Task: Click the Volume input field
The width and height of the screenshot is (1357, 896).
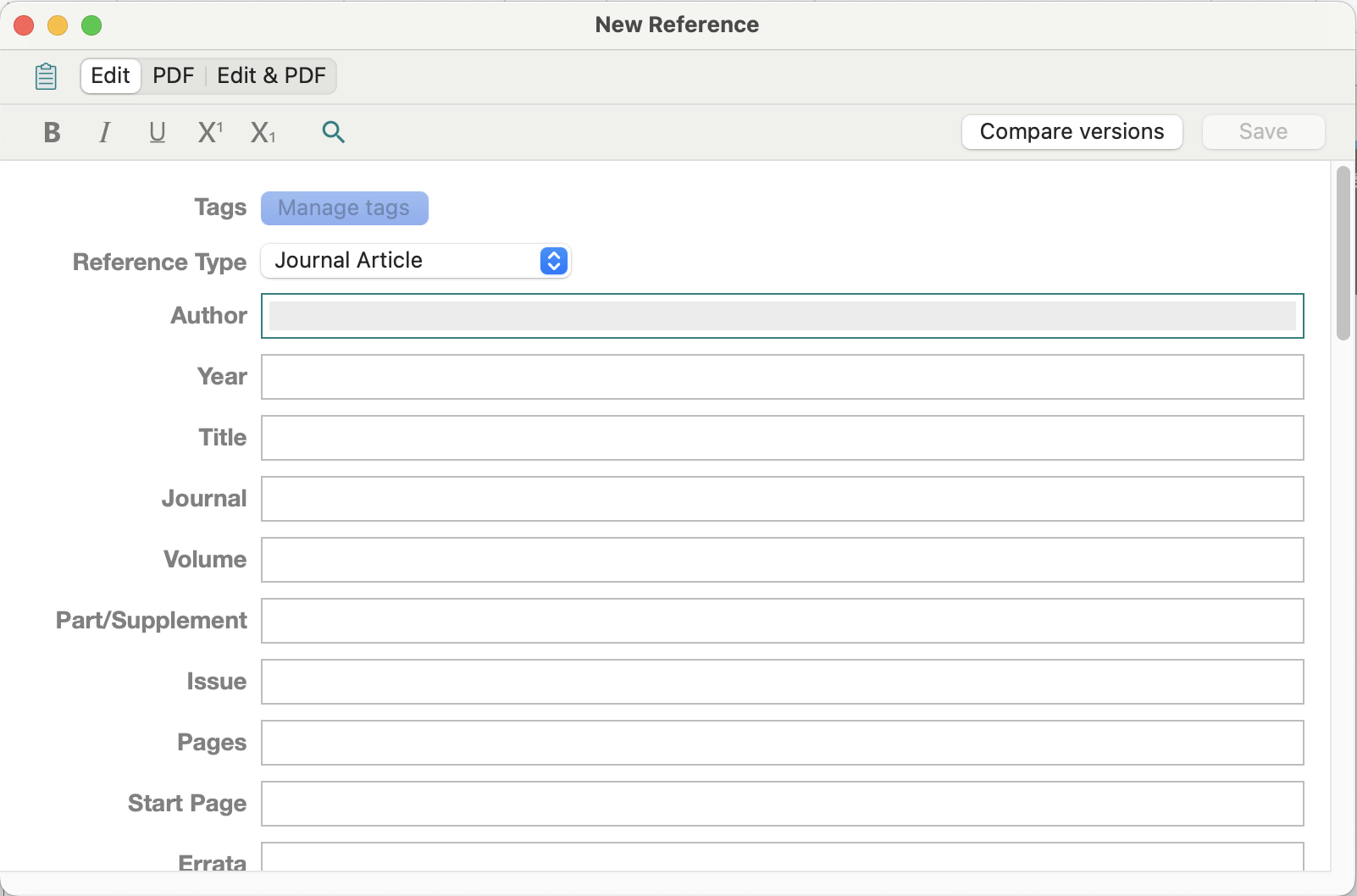Action: click(782, 560)
